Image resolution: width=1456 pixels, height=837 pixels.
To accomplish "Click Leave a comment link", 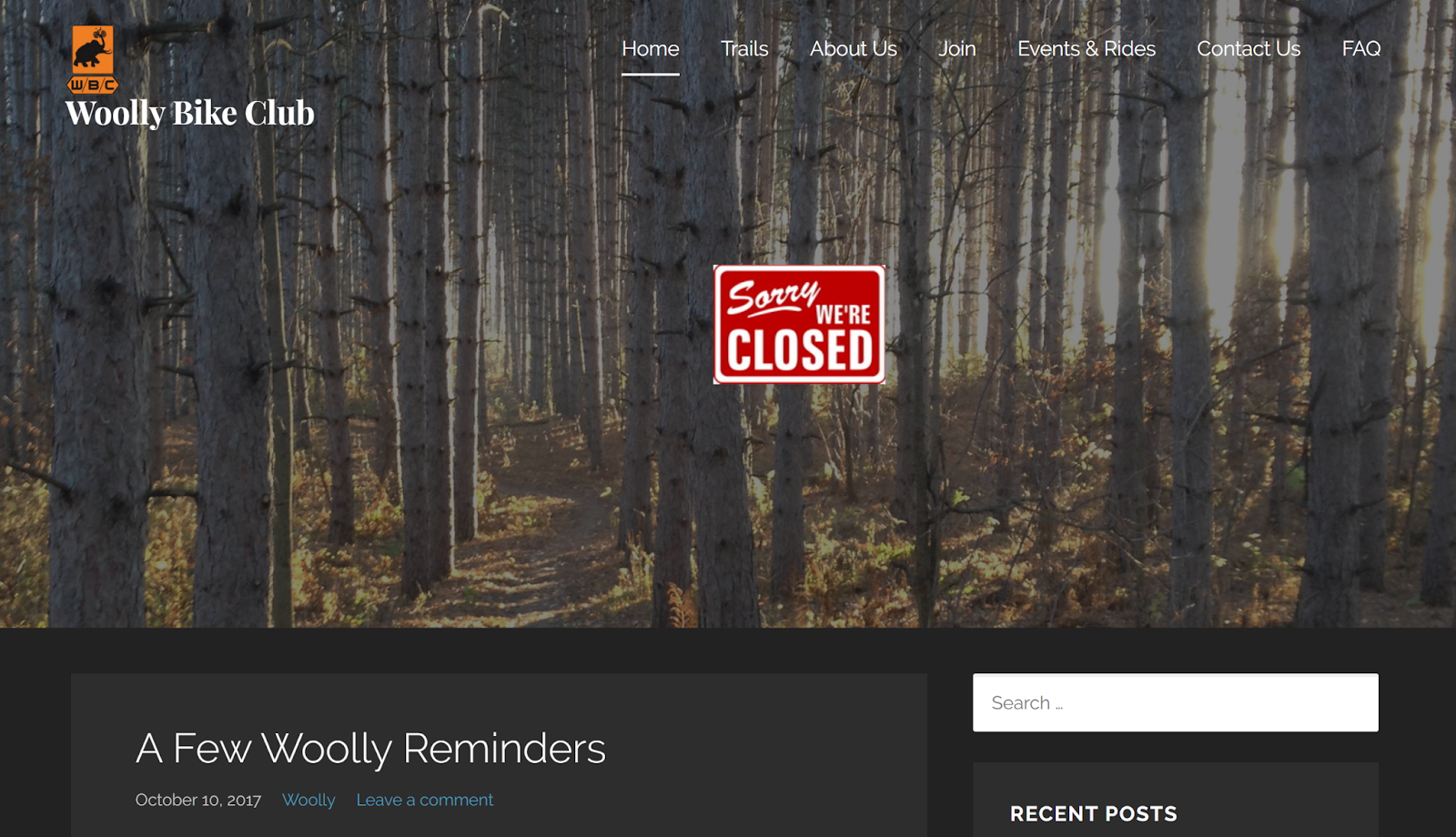I will pyautogui.click(x=425, y=800).
